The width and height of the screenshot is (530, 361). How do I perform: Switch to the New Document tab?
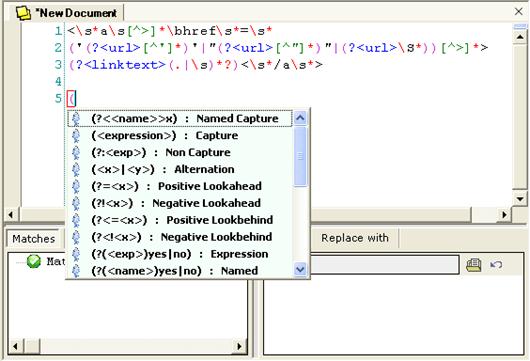coord(67,13)
